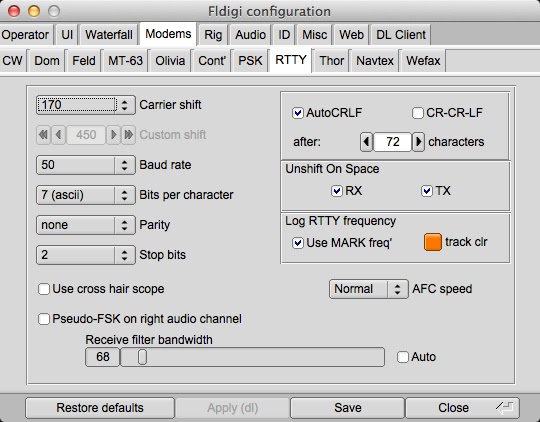Select the Wefax modem tab

coord(423,61)
